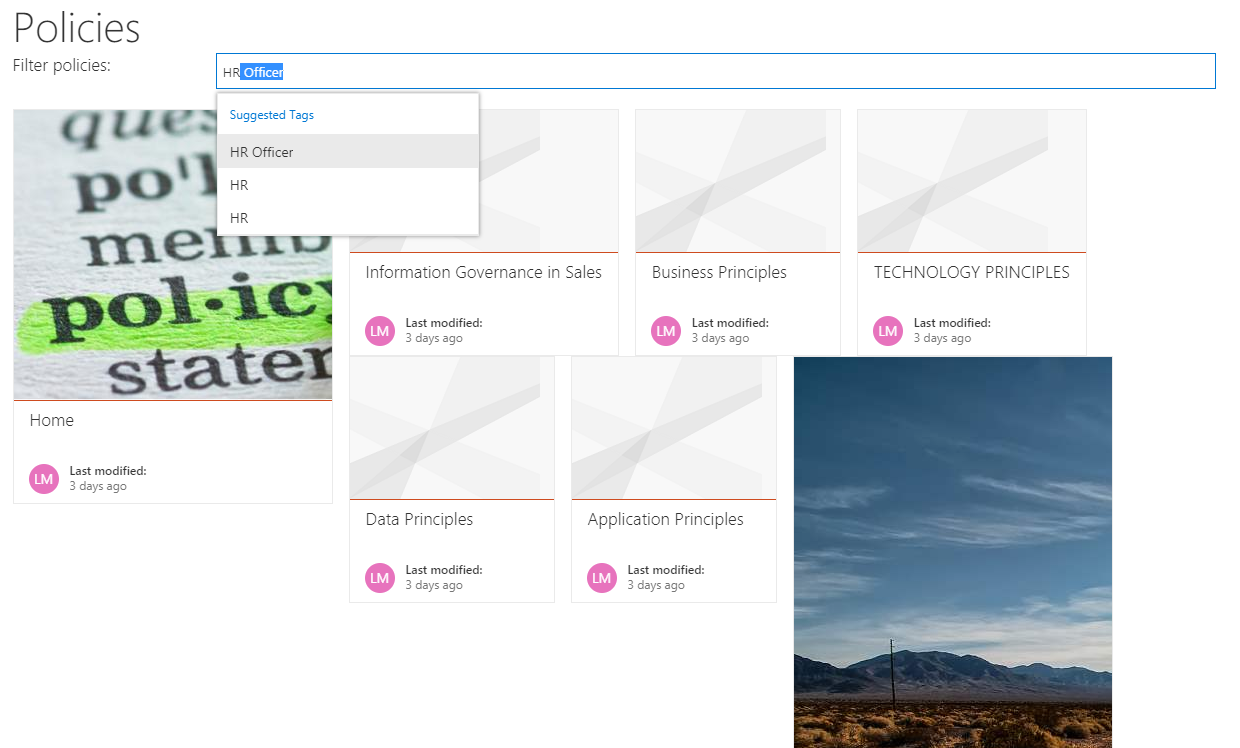Viewport: 1240px width, 748px height.
Task: Click the LM avatar on TECHNOLOGY PRINCIPLES tile
Action: [x=887, y=330]
